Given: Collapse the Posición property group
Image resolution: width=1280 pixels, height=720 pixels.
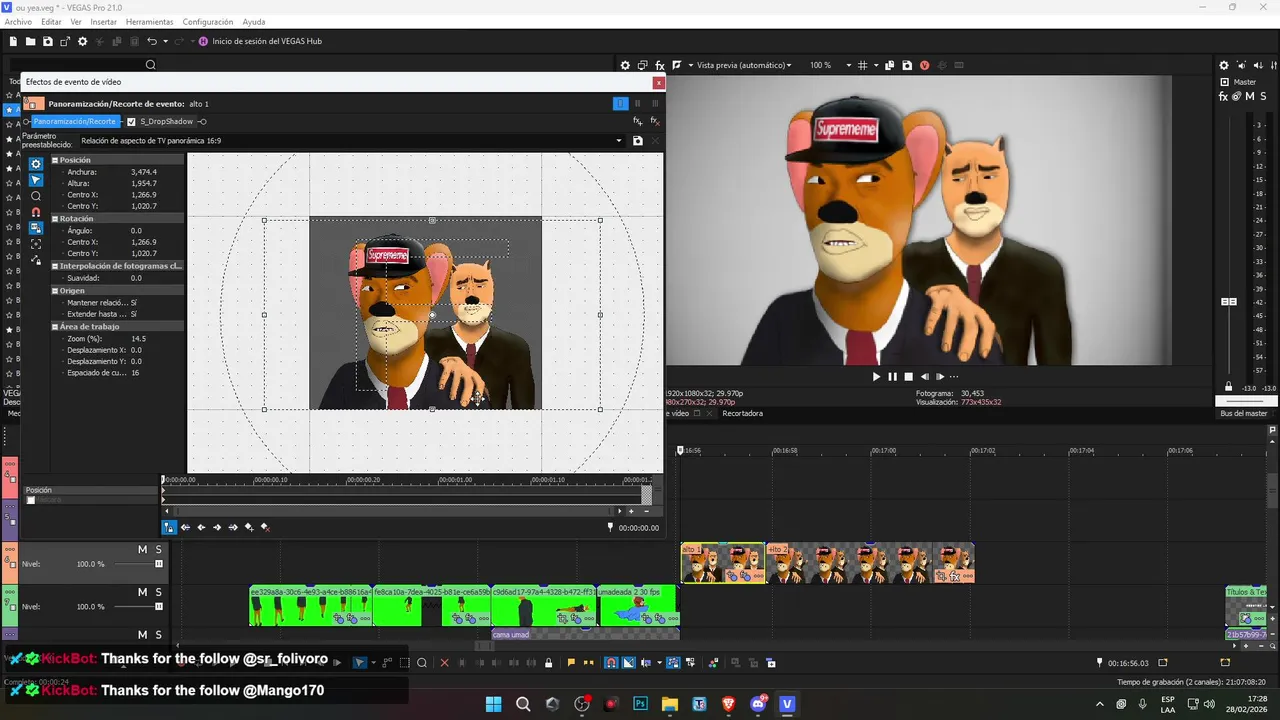Looking at the screenshot, I should click(x=55, y=160).
